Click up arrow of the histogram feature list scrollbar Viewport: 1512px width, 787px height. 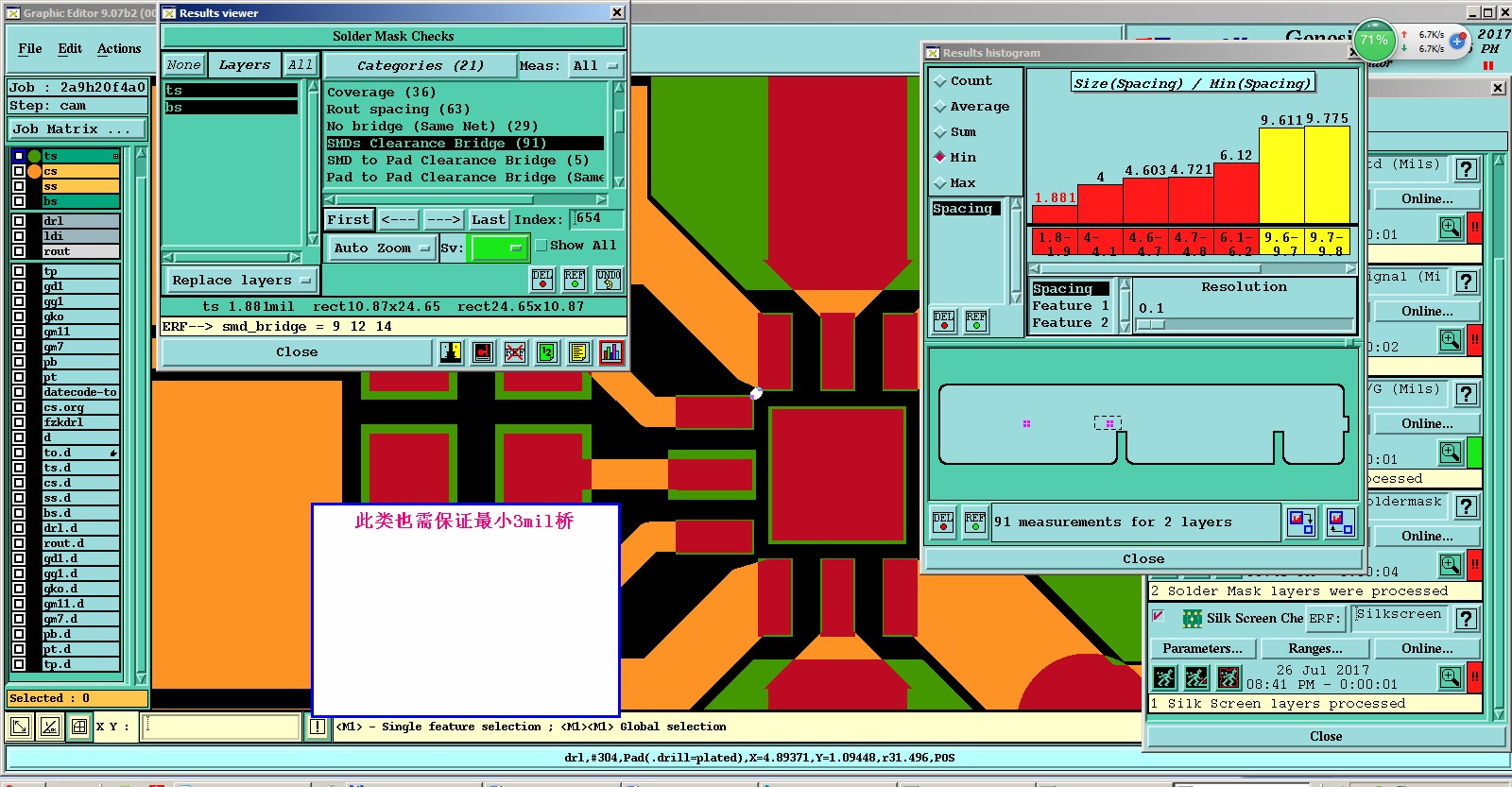[x=1125, y=283]
